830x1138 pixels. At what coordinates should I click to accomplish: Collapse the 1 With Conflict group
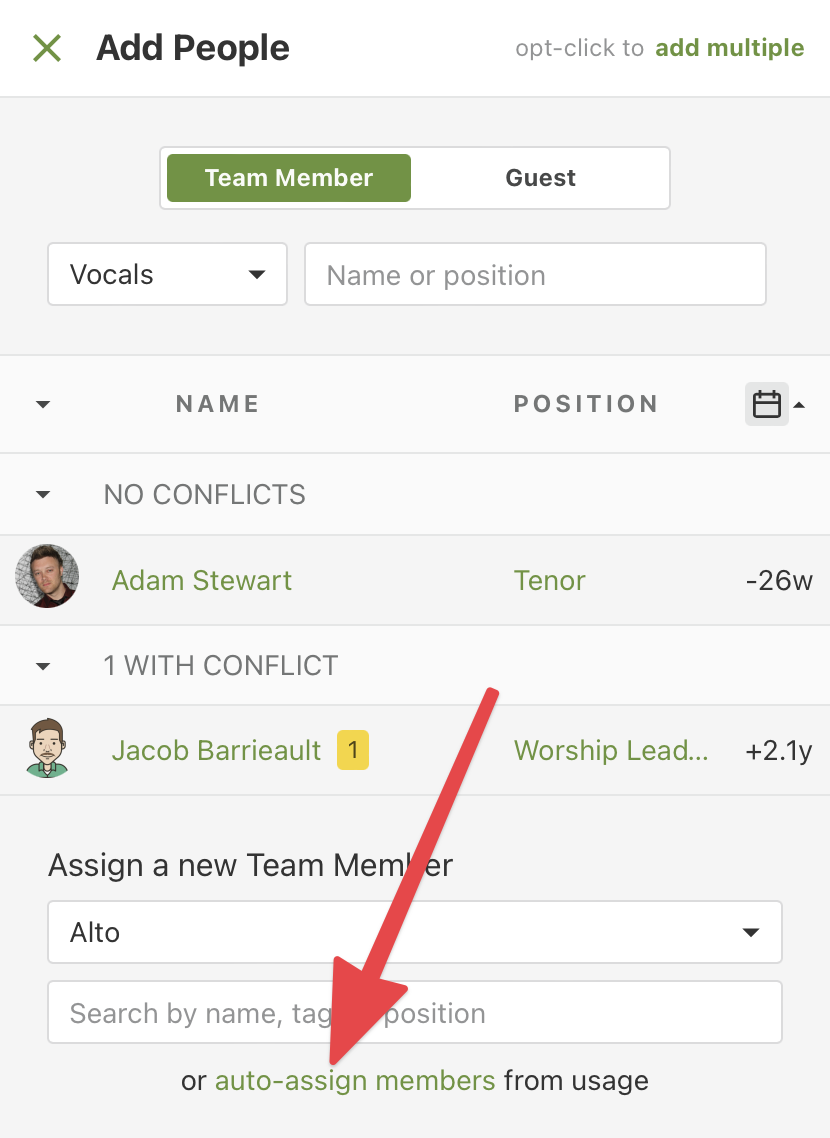point(43,665)
